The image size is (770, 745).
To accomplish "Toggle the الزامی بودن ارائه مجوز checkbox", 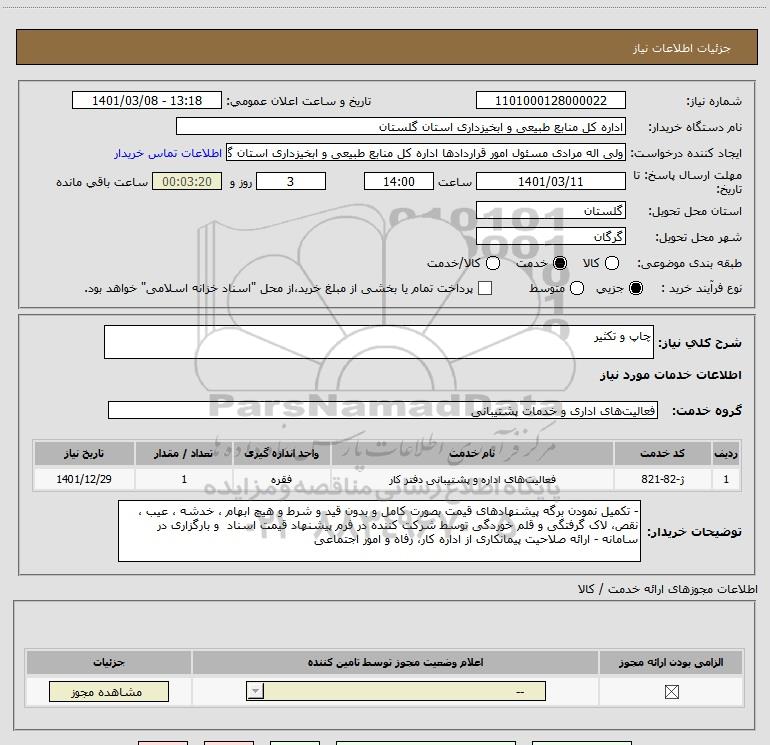I will pyautogui.click(x=671, y=692).
